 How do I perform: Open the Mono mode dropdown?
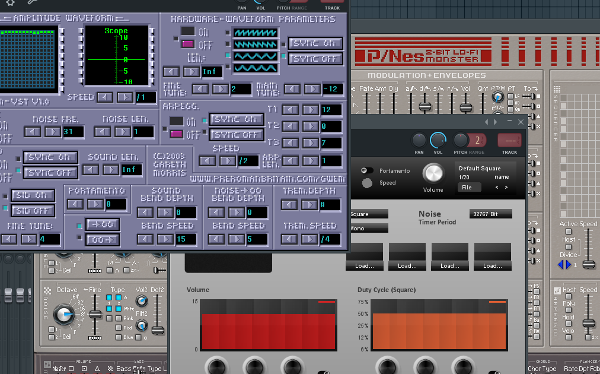pyautogui.click(x=369, y=229)
